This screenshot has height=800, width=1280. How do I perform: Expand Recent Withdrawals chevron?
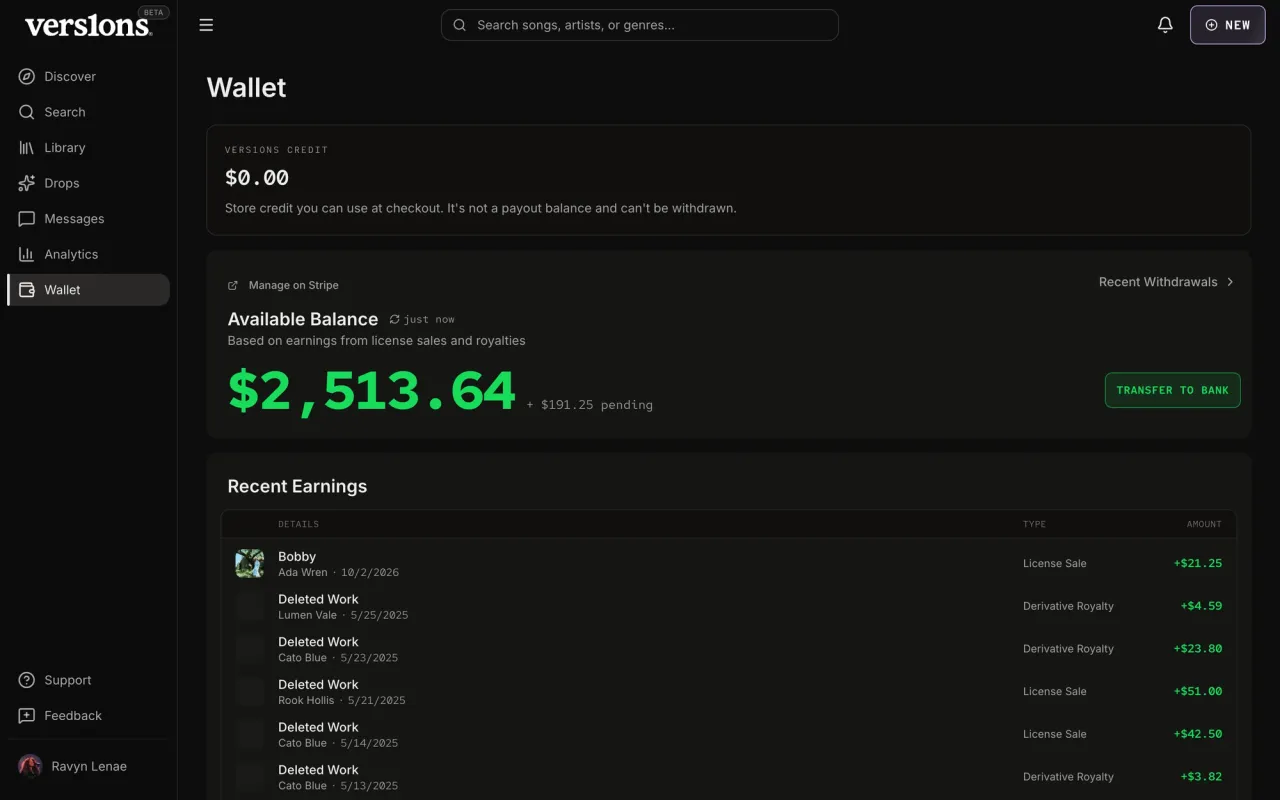tap(1230, 282)
